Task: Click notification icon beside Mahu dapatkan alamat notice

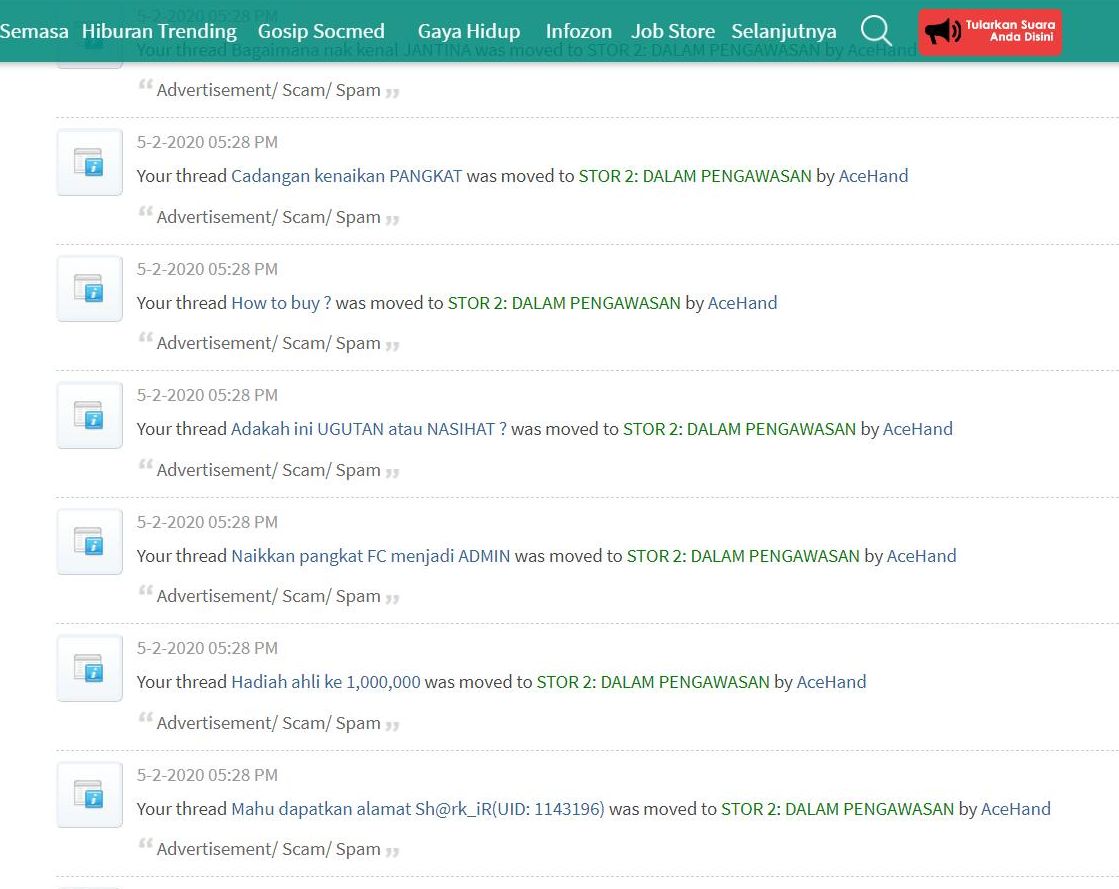Action: coord(89,795)
